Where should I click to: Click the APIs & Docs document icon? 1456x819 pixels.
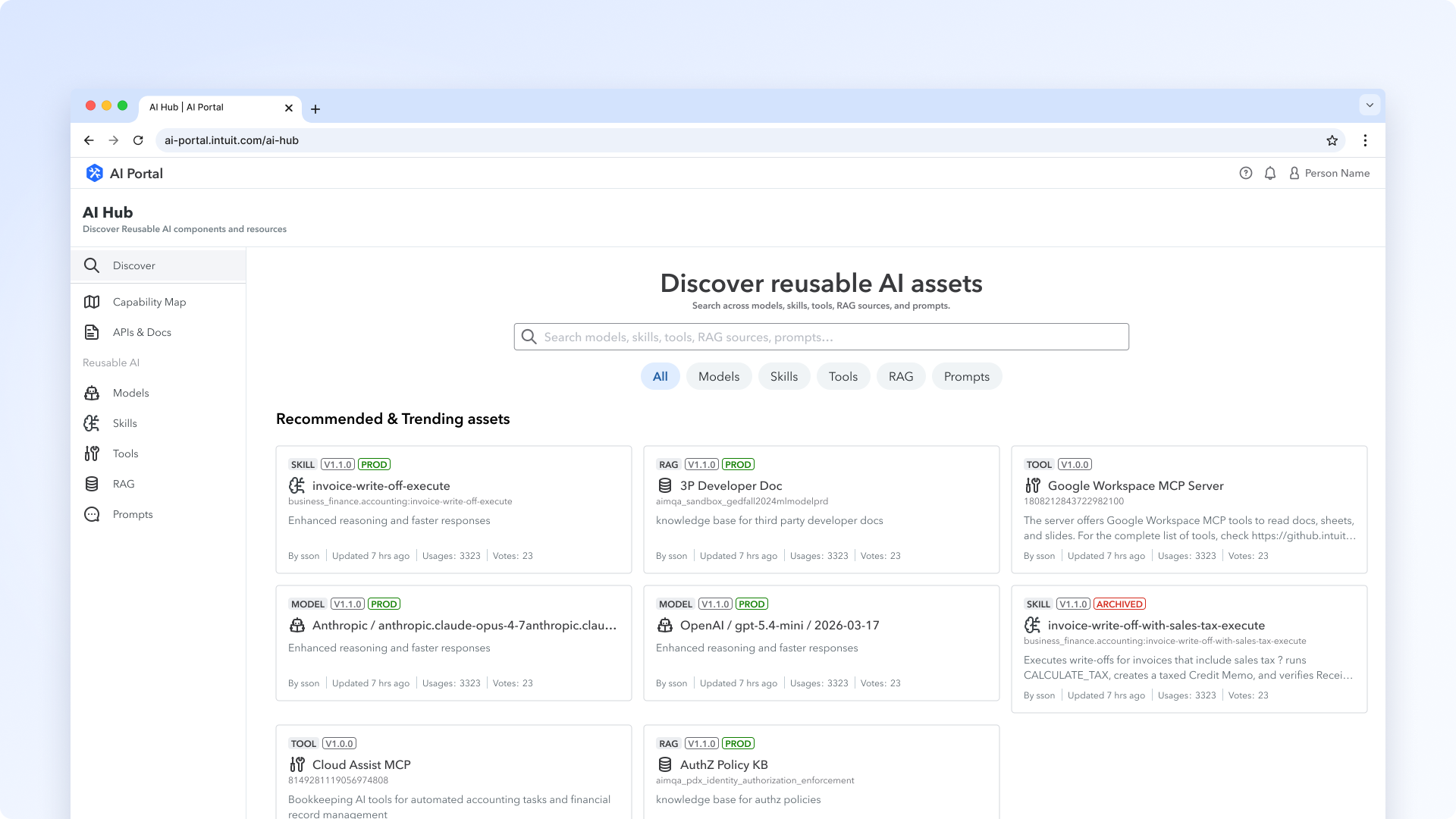[x=92, y=332]
